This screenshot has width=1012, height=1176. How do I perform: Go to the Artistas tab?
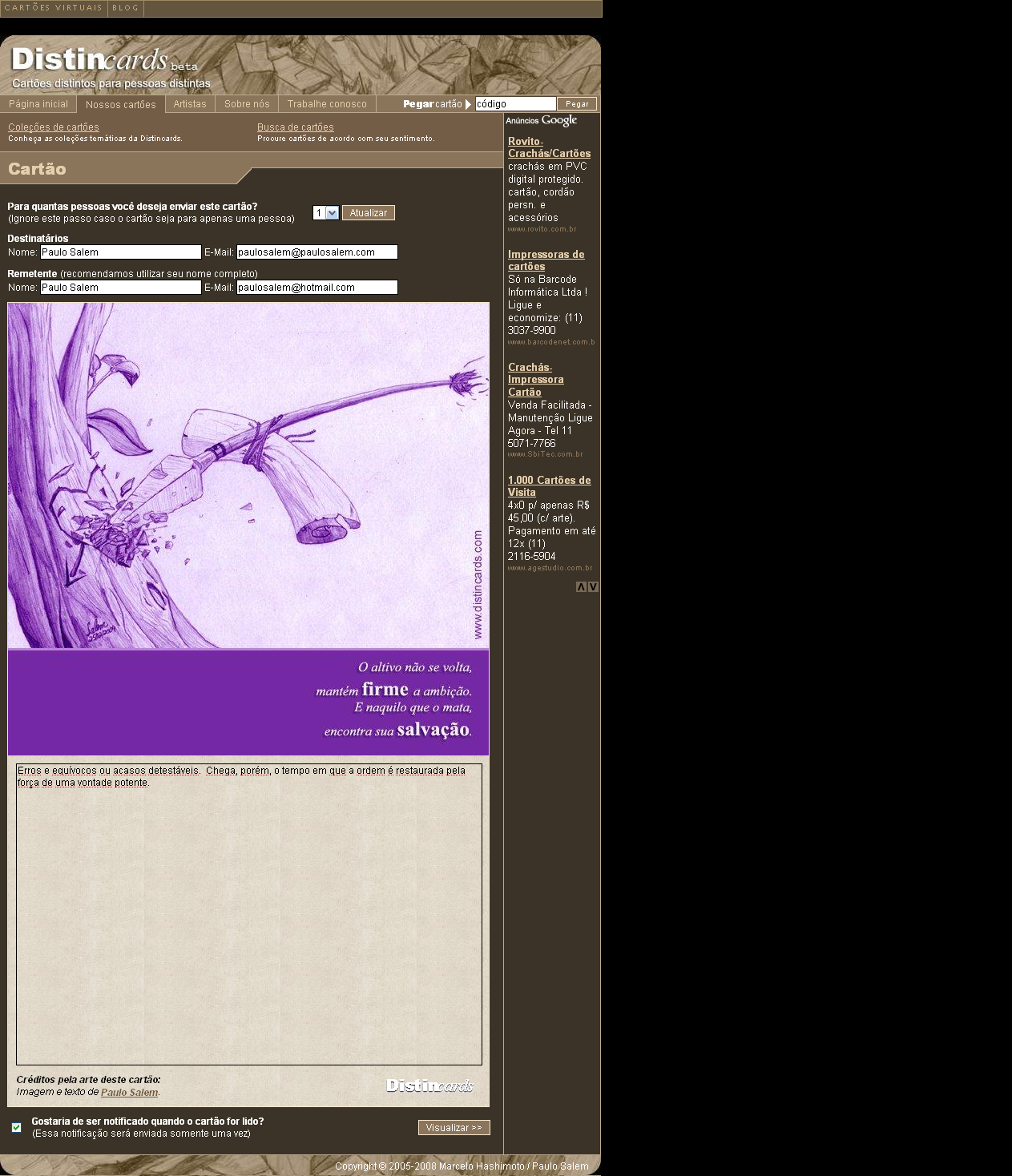tap(190, 104)
